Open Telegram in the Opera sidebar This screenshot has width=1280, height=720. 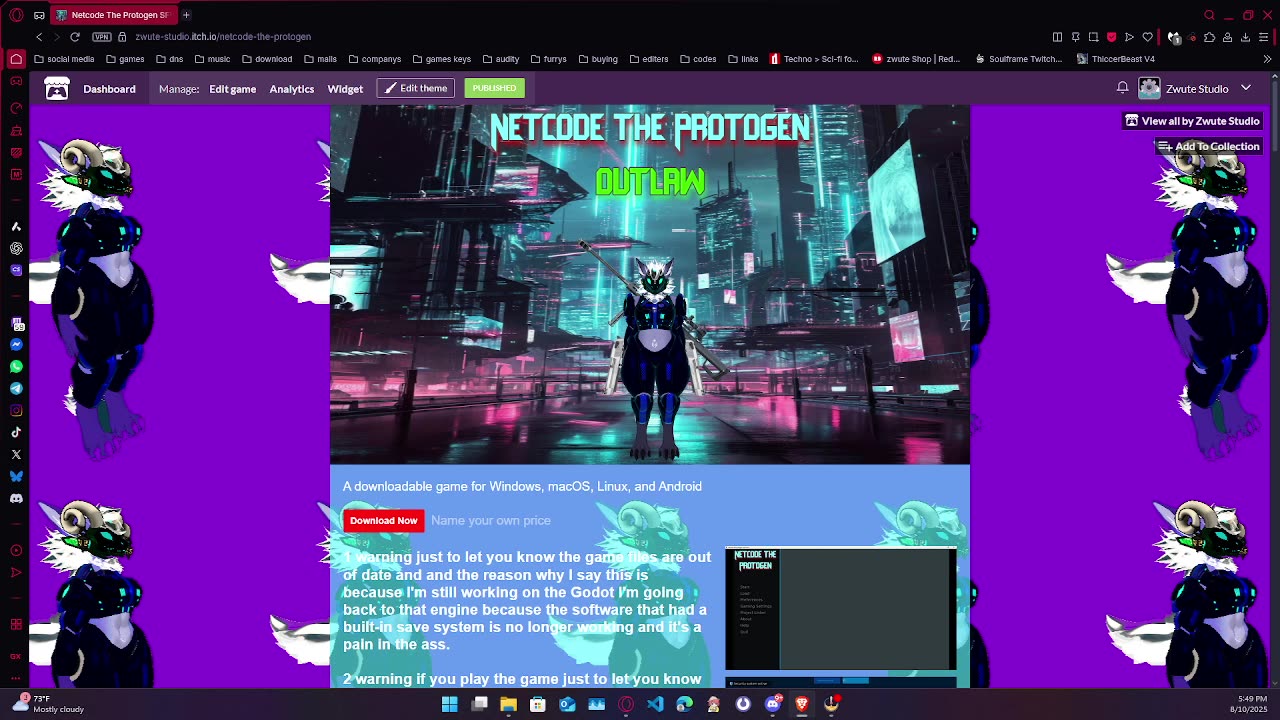[16, 388]
